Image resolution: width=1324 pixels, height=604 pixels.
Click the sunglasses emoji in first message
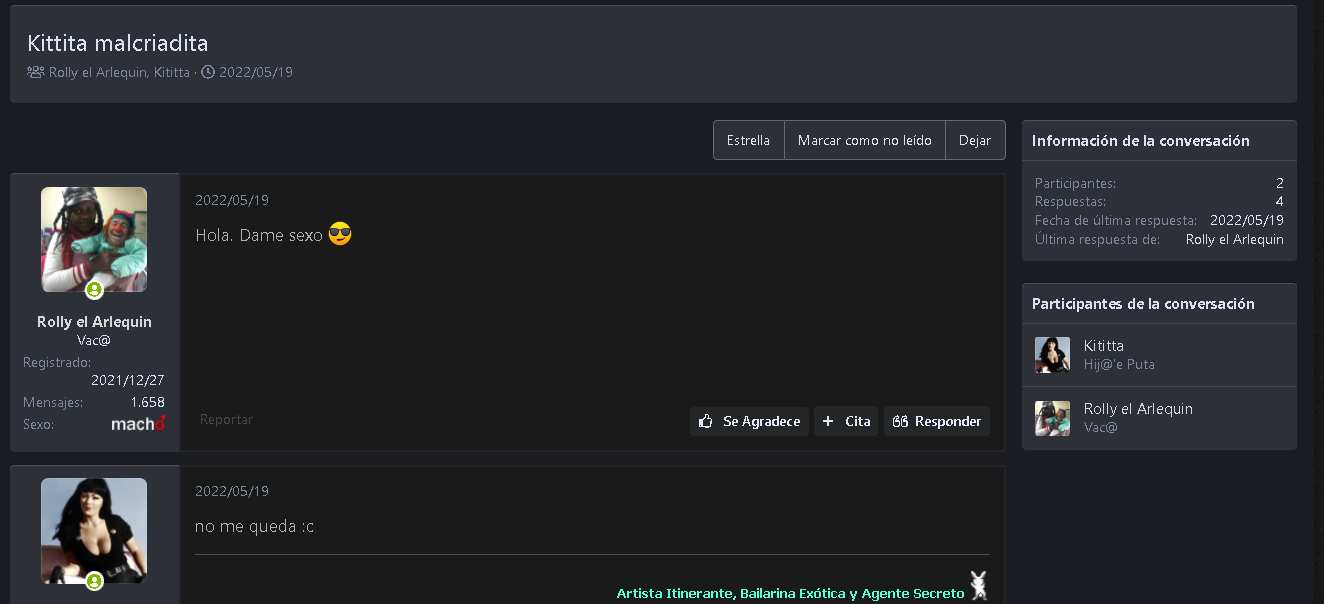pos(340,235)
